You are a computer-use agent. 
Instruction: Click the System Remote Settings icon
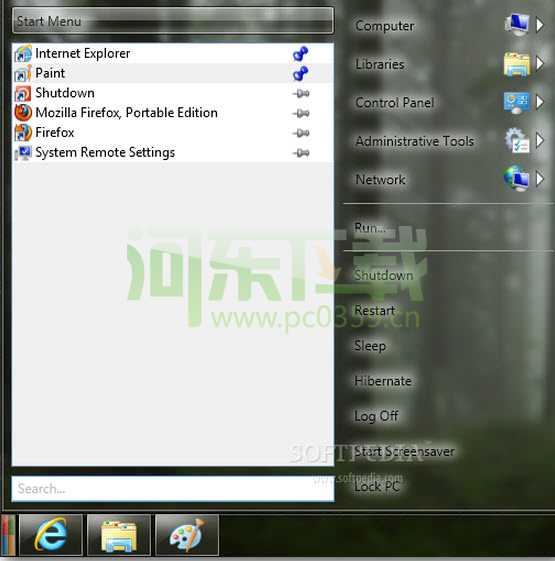pos(23,153)
